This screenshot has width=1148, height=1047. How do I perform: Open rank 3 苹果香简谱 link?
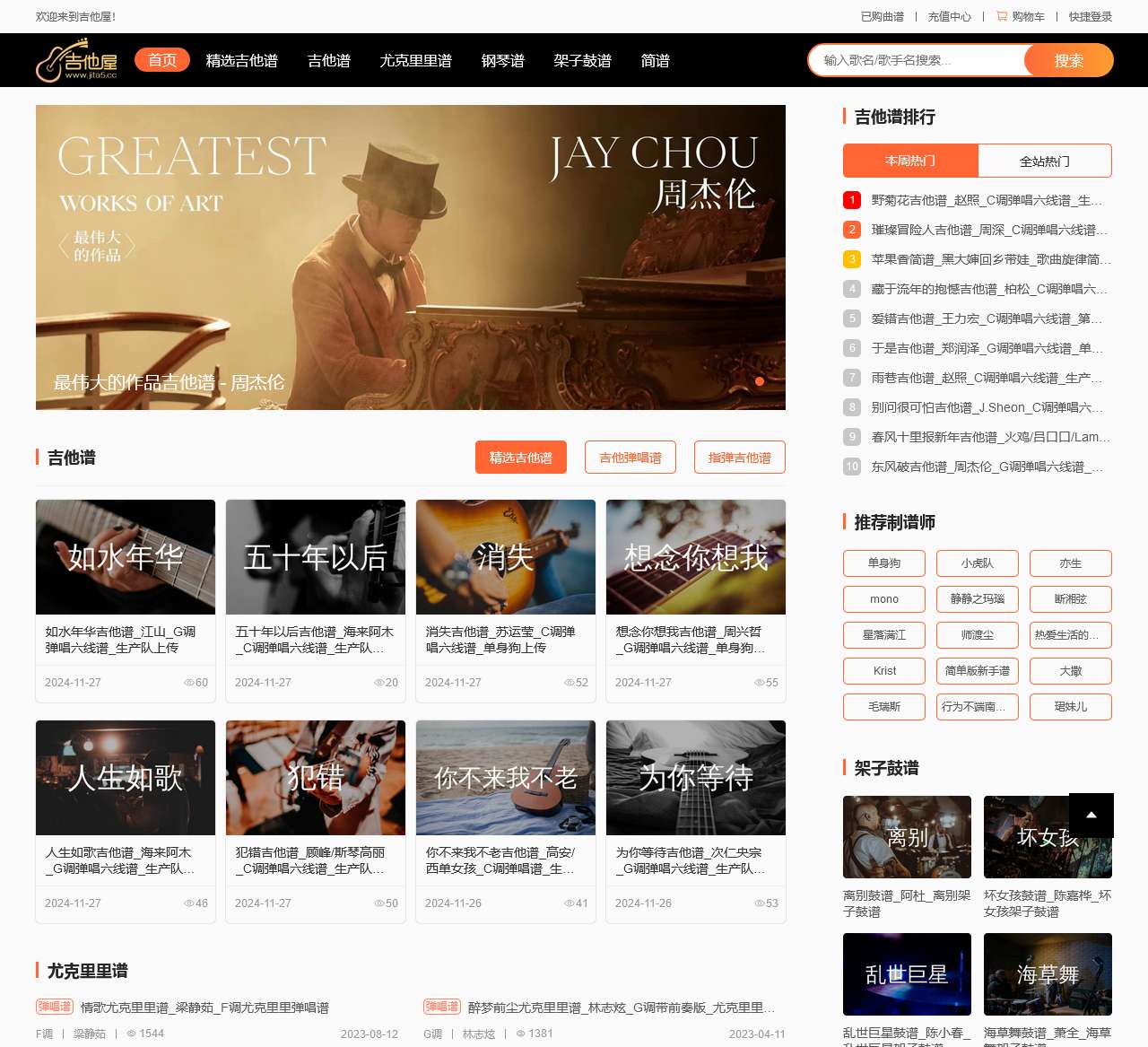pos(991,259)
